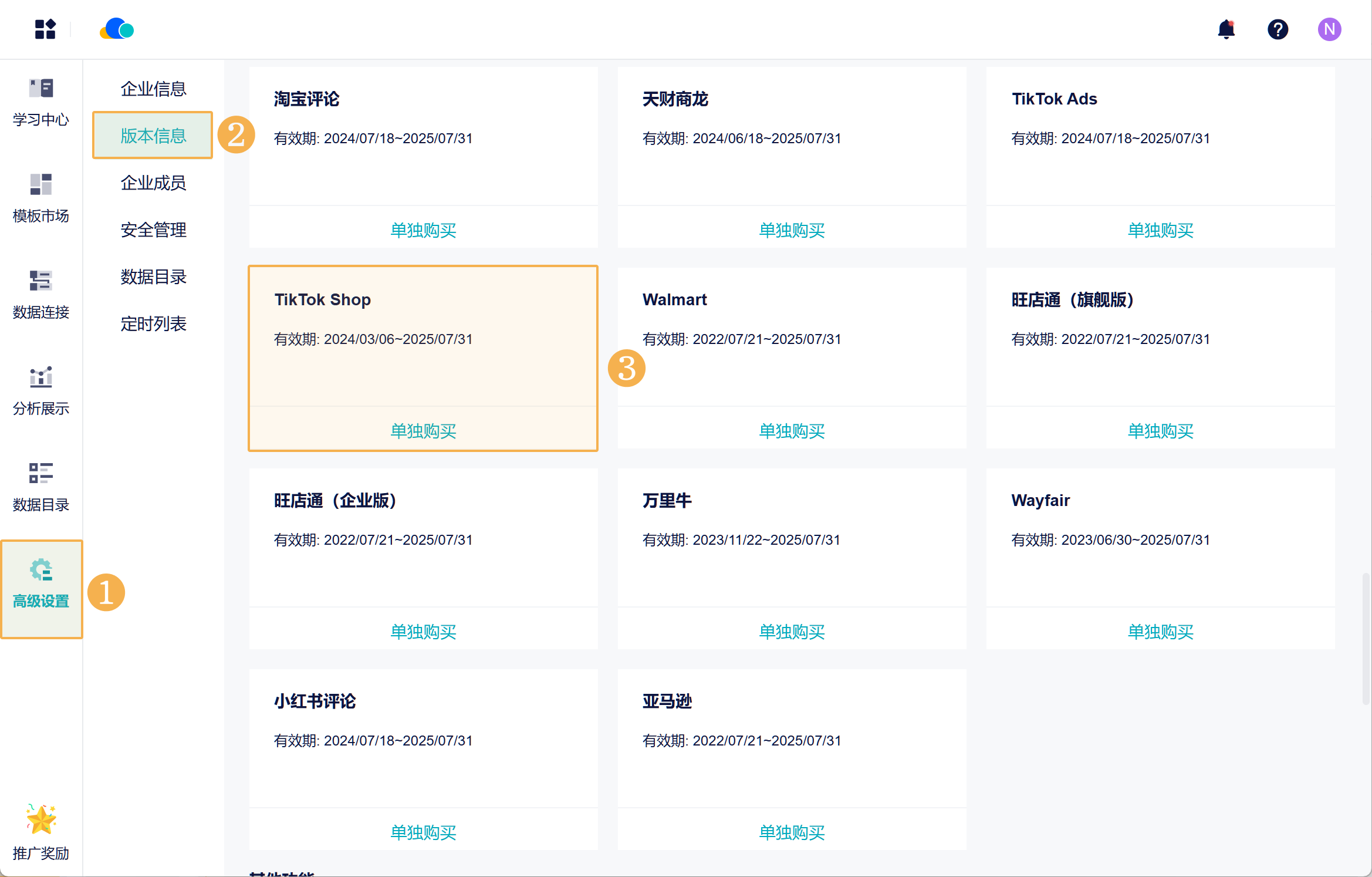
Task: Open the 企业成员 menu item
Action: (153, 183)
